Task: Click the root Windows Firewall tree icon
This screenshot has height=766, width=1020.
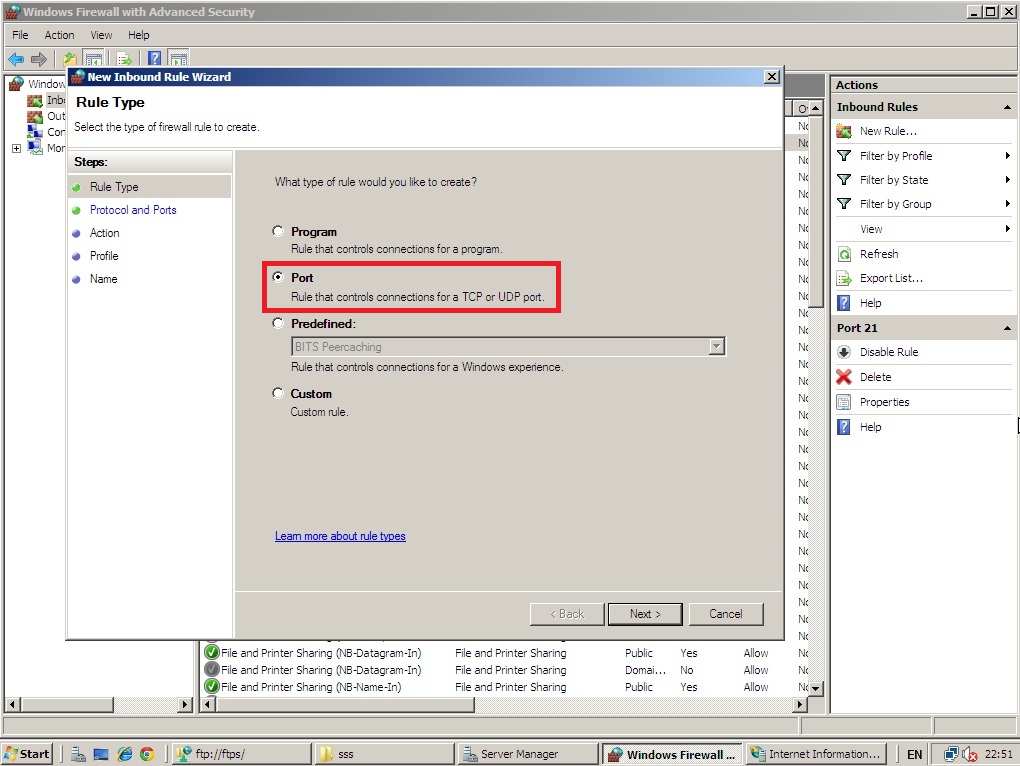Action: coord(16,84)
